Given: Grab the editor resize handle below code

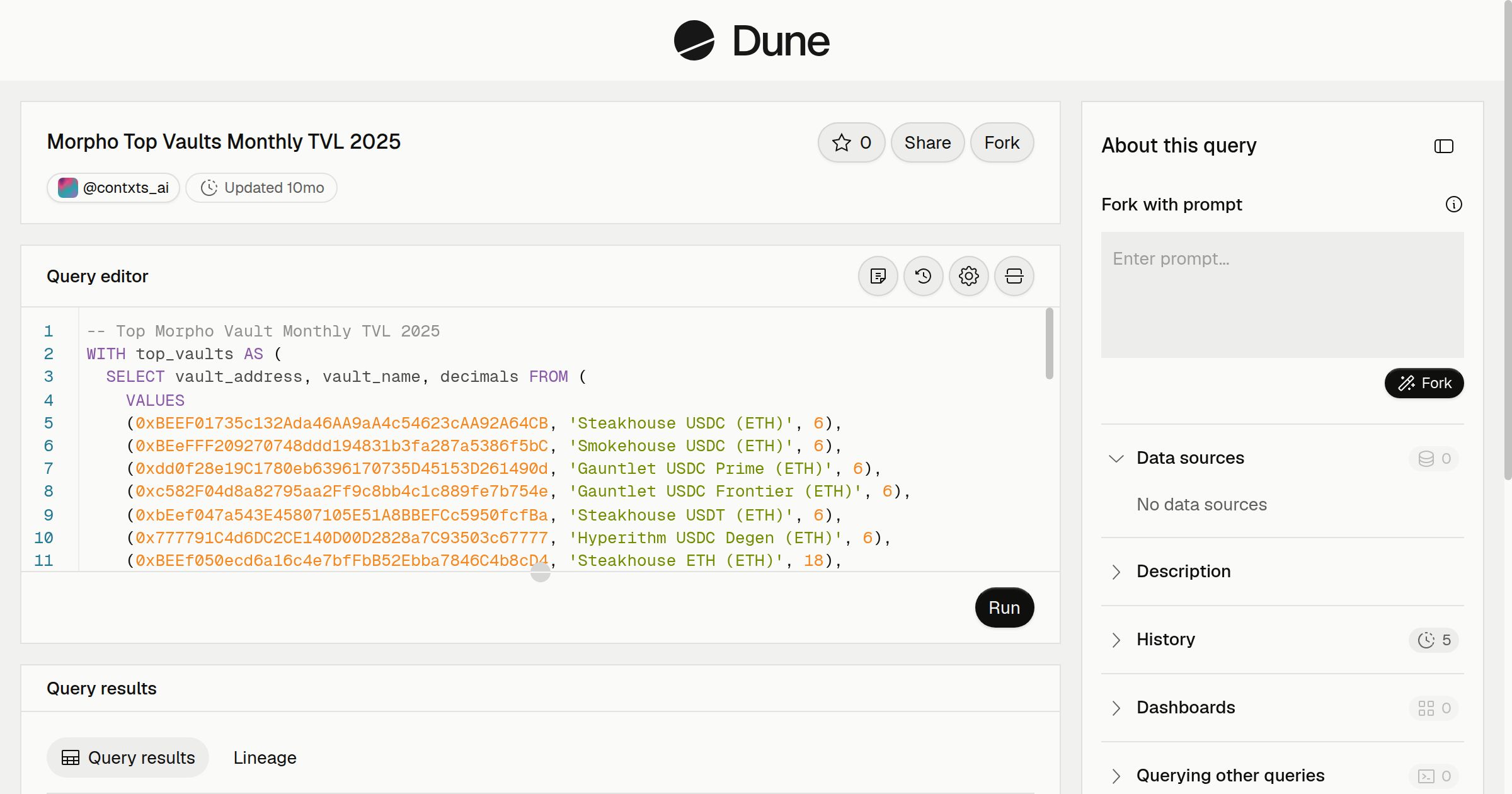Looking at the screenshot, I should tap(541, 572).
